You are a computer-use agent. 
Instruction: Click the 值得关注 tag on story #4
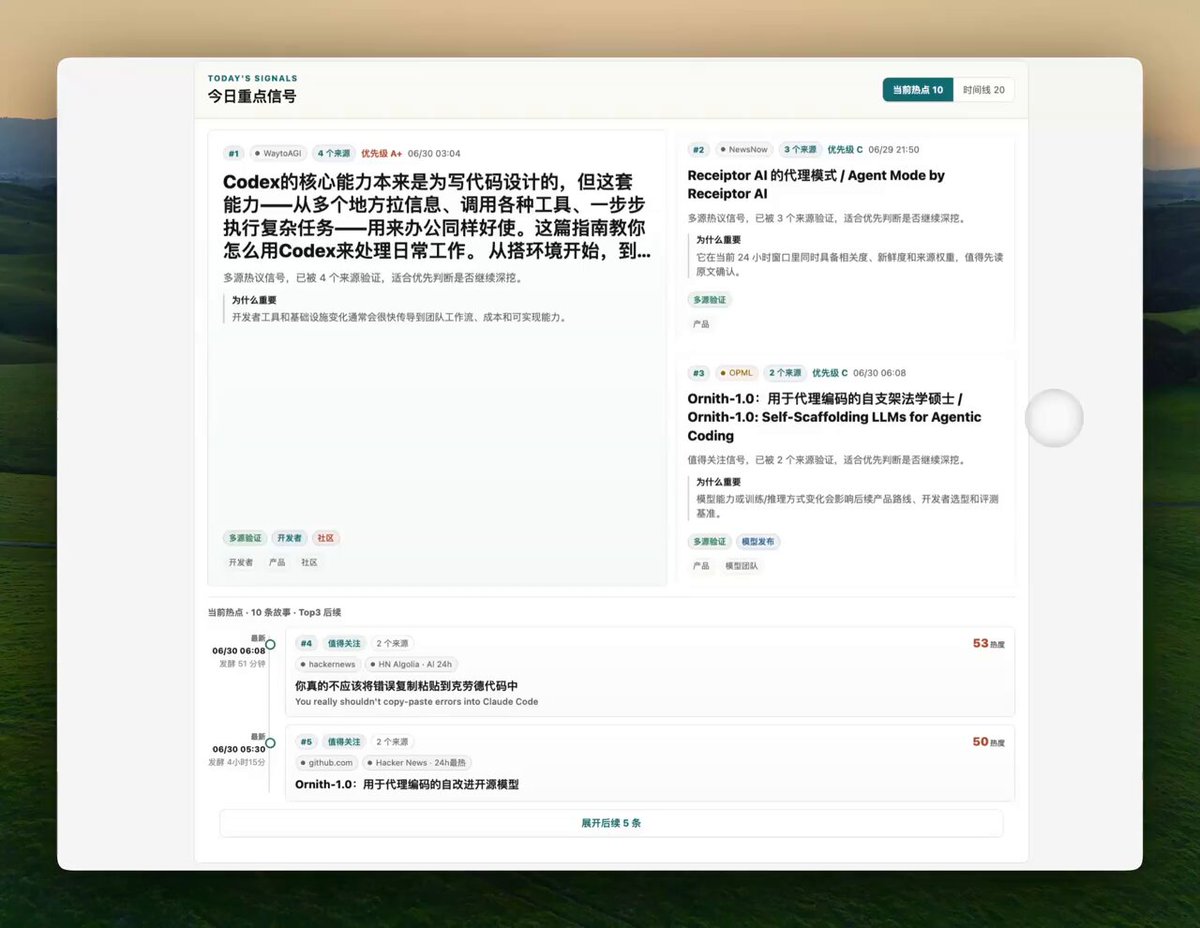pyautogui.click(x=344, y=643)
